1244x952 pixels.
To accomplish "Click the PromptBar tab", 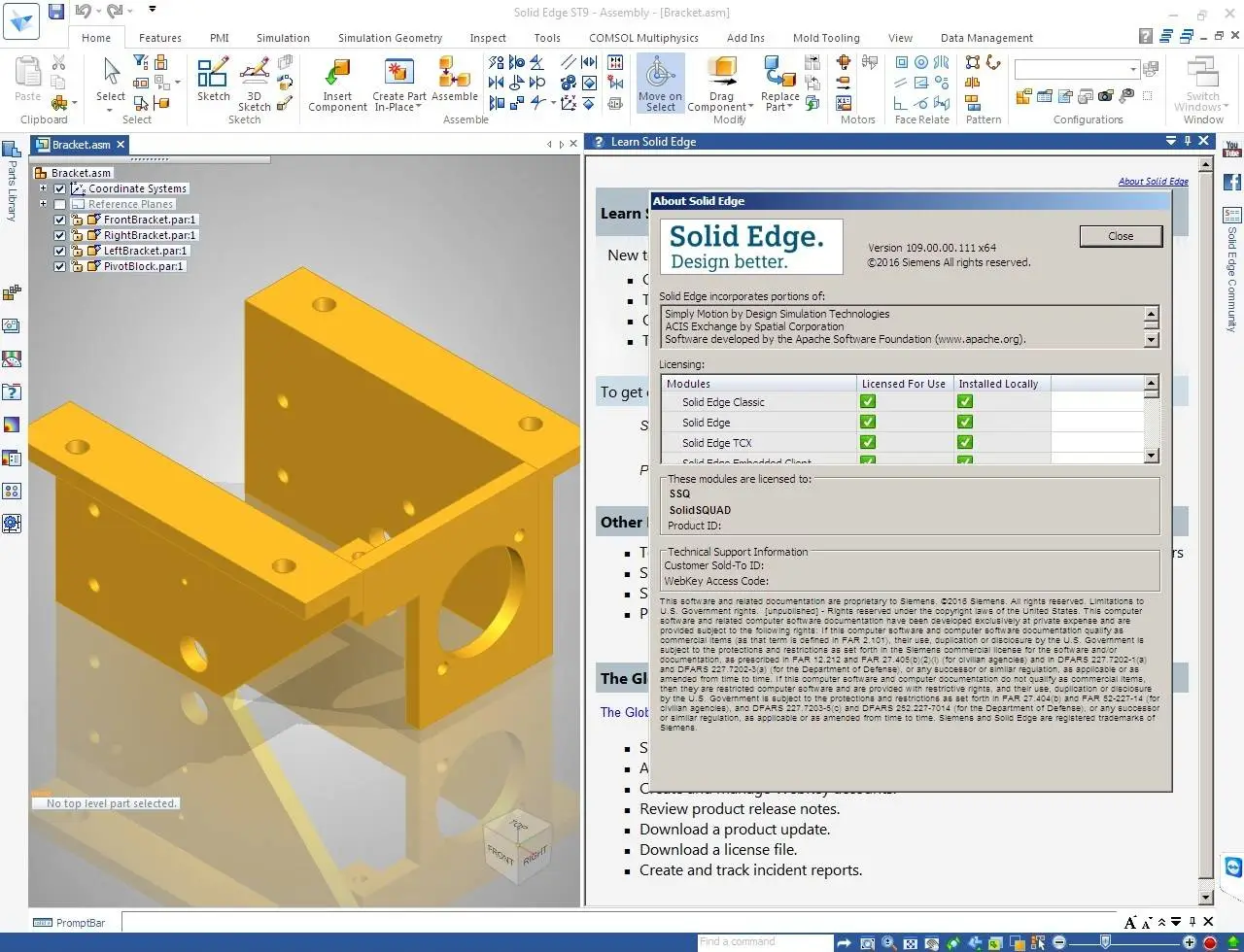I will 70,923.
